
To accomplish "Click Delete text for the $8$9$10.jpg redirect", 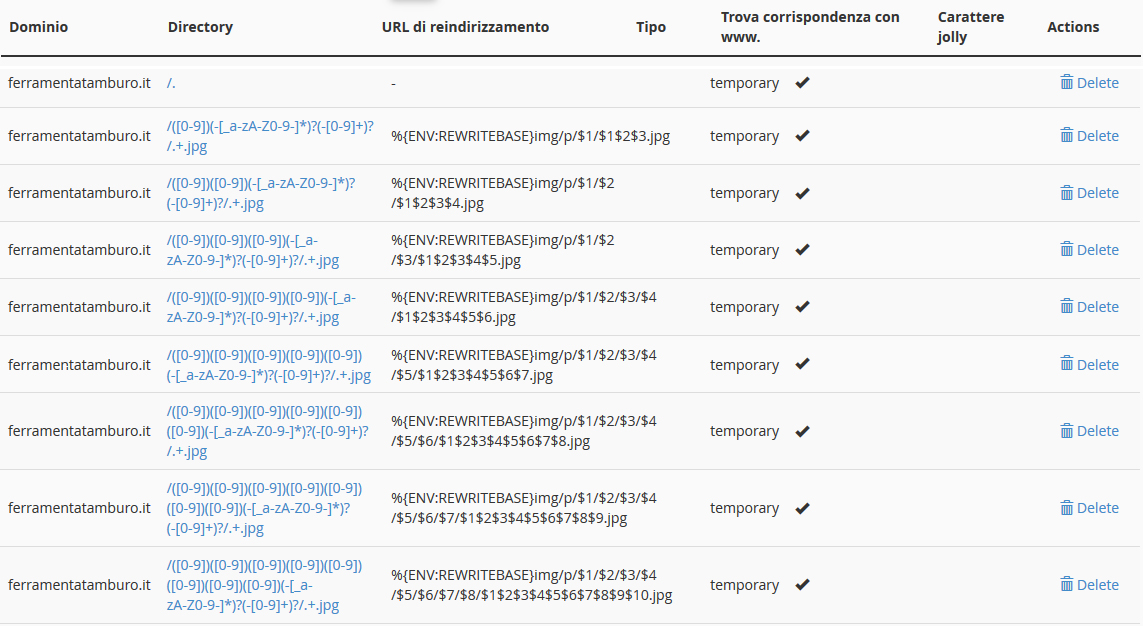I will pyautogui.click(x=1098, y=584).
